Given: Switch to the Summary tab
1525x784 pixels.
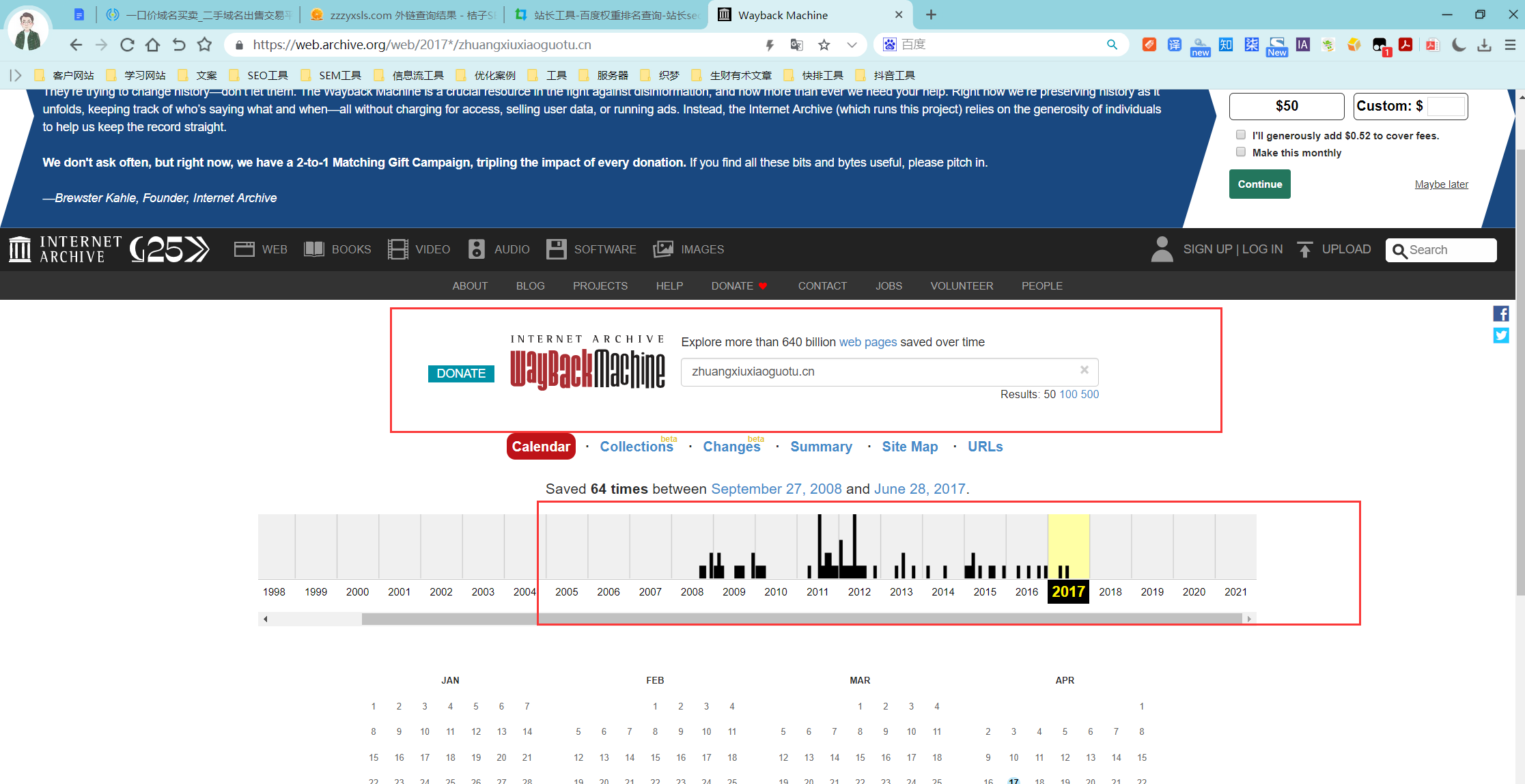Looking at the screenshot, I should [821, 447].
